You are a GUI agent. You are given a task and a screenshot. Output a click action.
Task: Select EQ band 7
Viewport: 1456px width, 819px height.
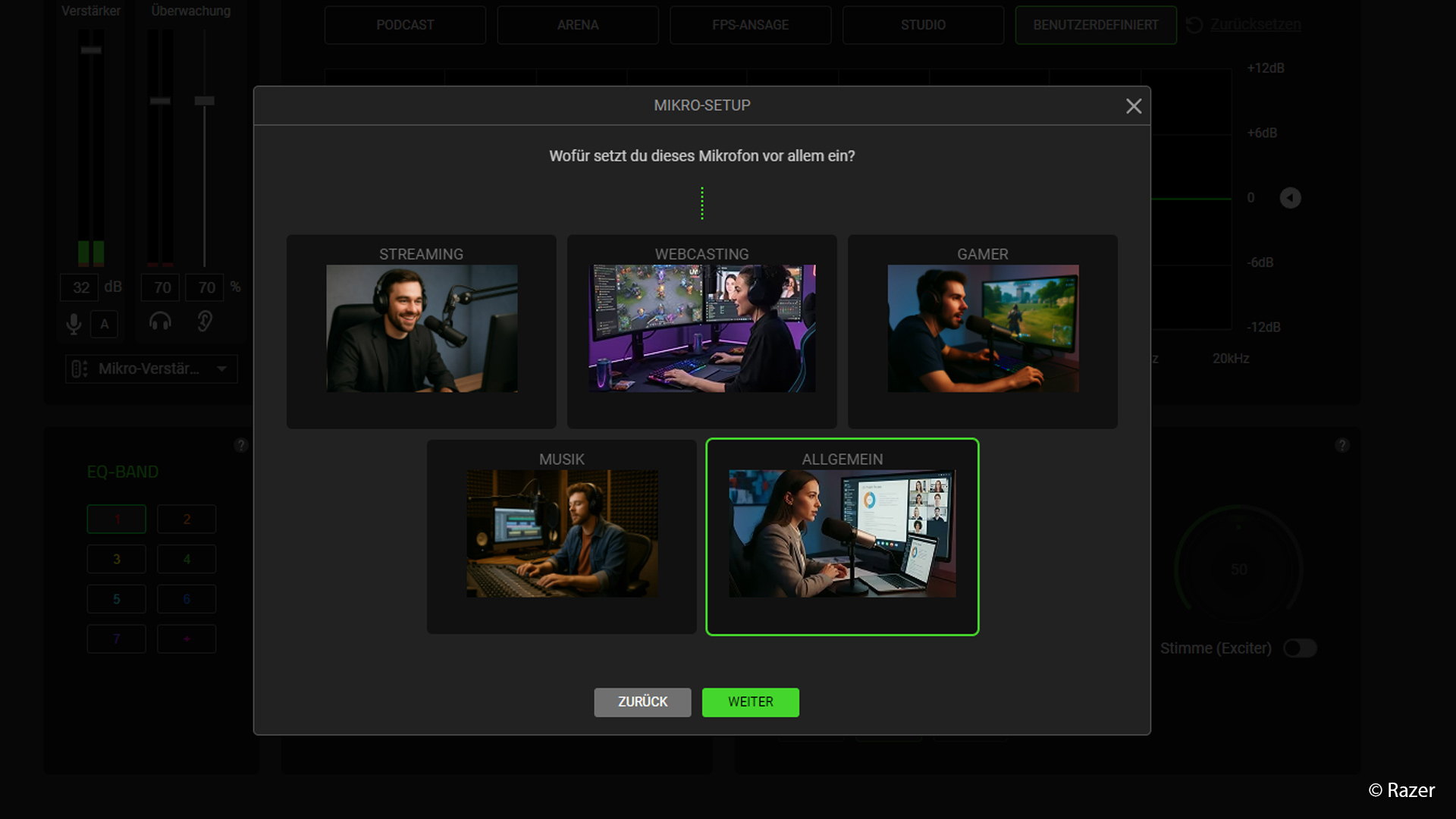click(x=117, y=639)
